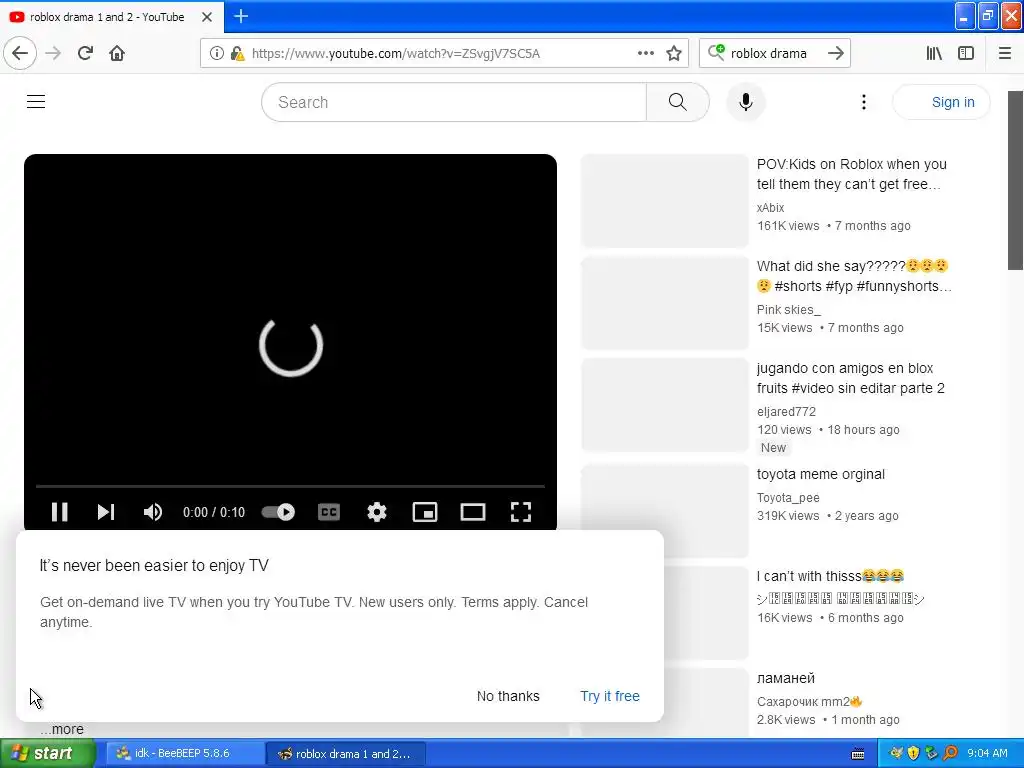Click the search engine magnifier icon
Screen dimensions: 1024x768
point(716,52)
